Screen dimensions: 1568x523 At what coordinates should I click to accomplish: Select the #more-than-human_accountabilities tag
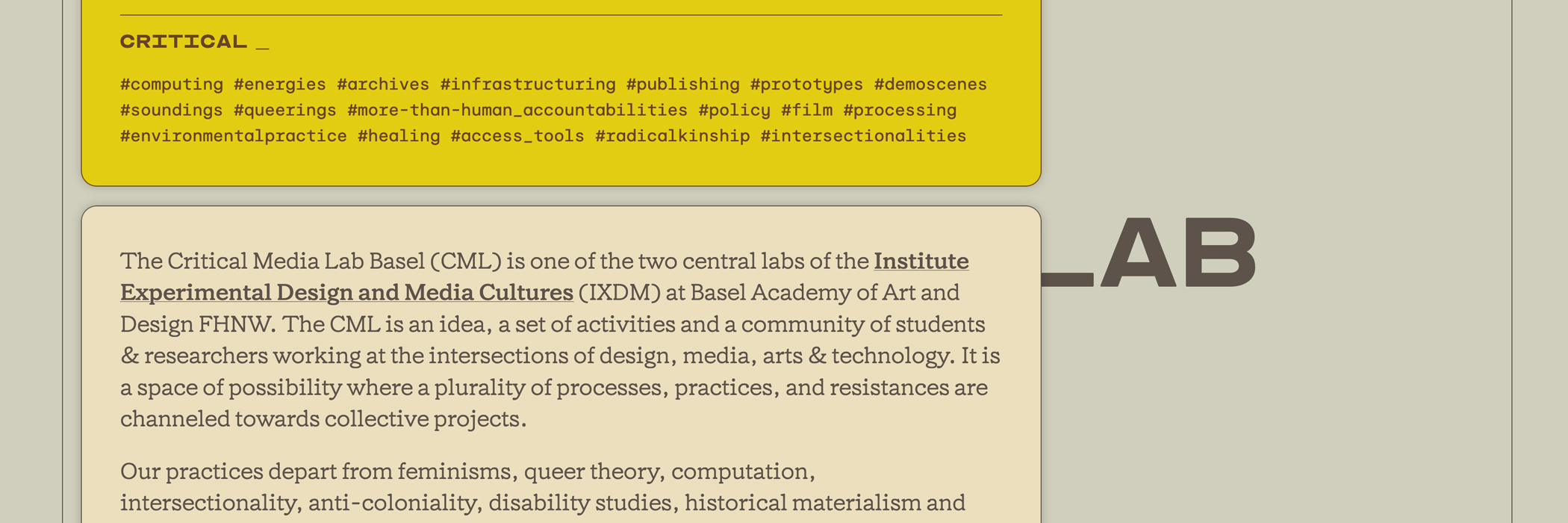click(517, 110)
